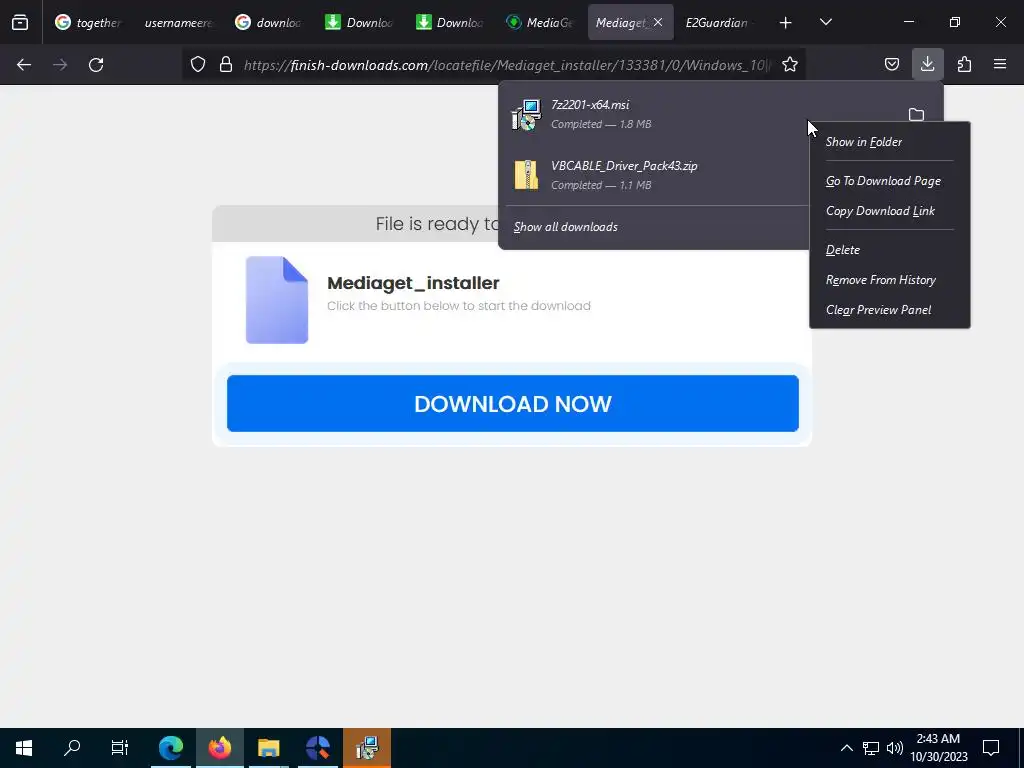Open the installer taskbar icon
Viewport: 1024px width, 768px height.
pos(367,748)
